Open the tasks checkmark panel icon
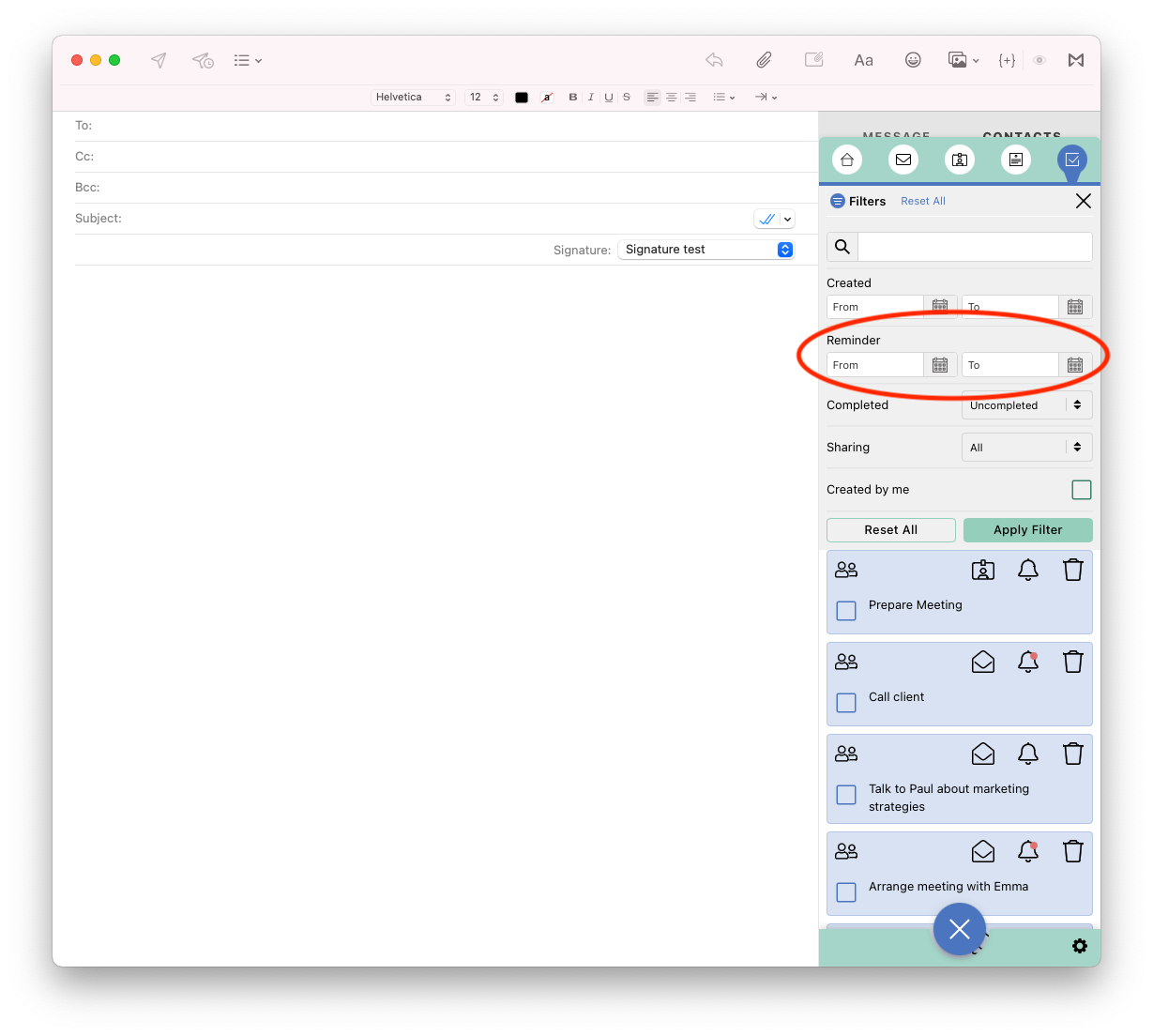The height and width of the screenshot is (1036, 1153). coord(1072,160)
